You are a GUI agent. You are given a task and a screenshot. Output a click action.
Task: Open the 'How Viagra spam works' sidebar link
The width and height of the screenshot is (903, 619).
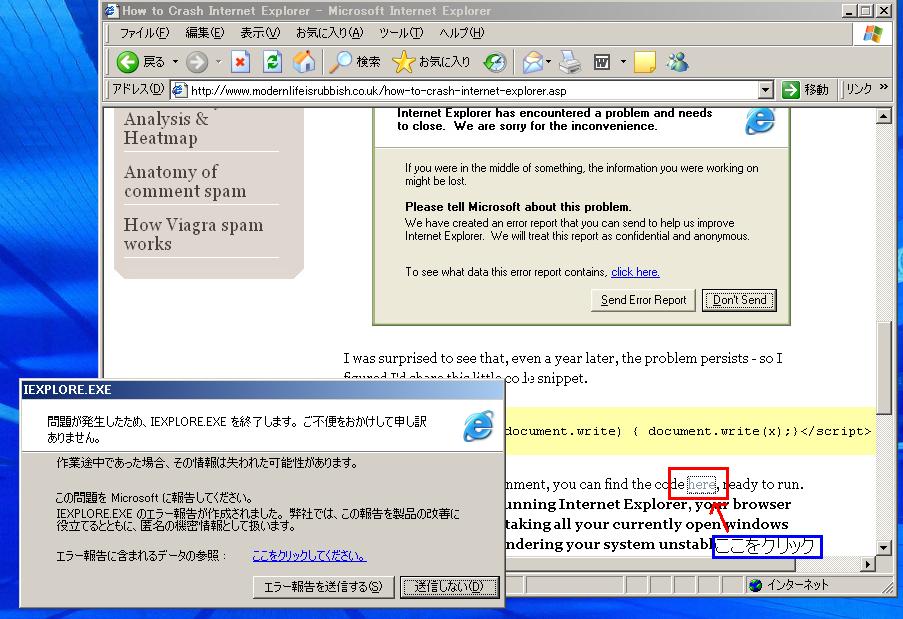click(x=194, y=234)
